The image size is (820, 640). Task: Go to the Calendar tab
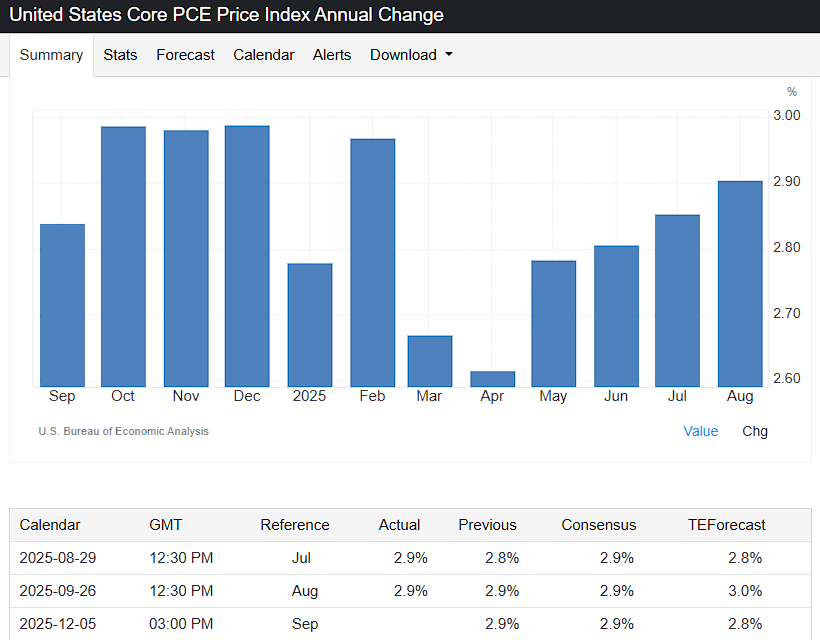(x=263, y=55)
